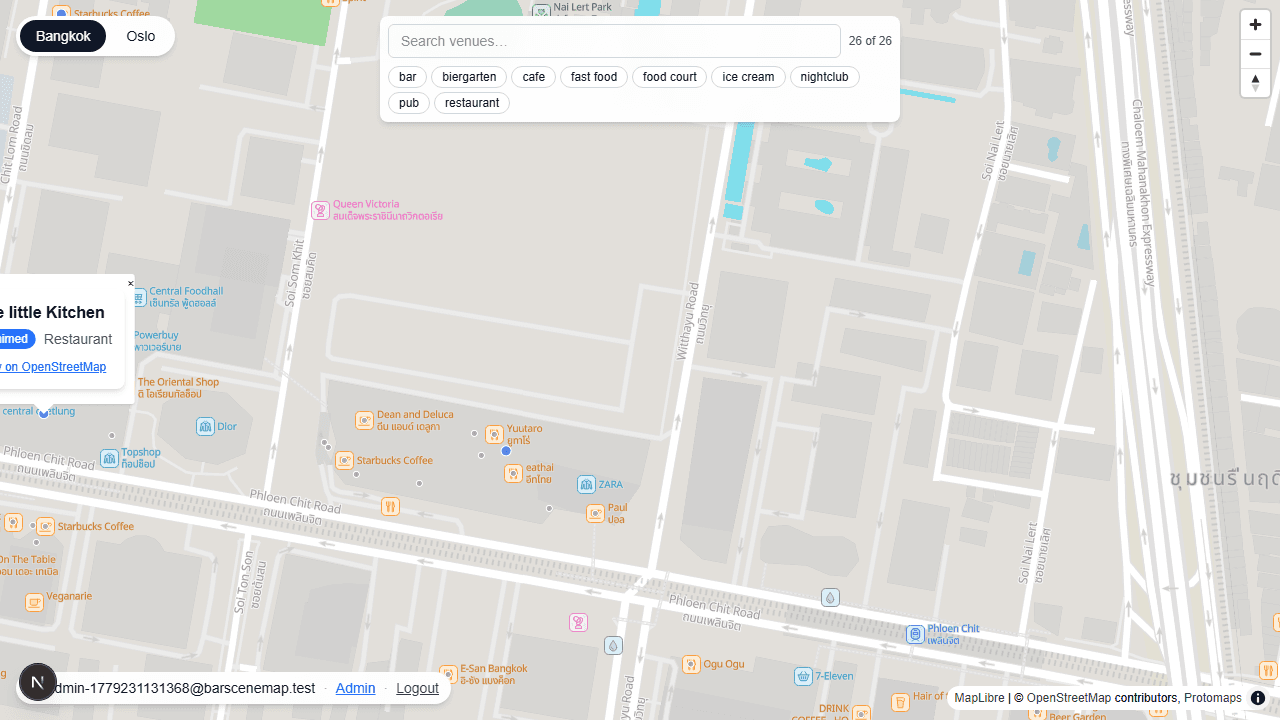Click the Central Foodhall icon
Image resolution: width=1280 pixels, height=720 pixels.
coord(139,297)
